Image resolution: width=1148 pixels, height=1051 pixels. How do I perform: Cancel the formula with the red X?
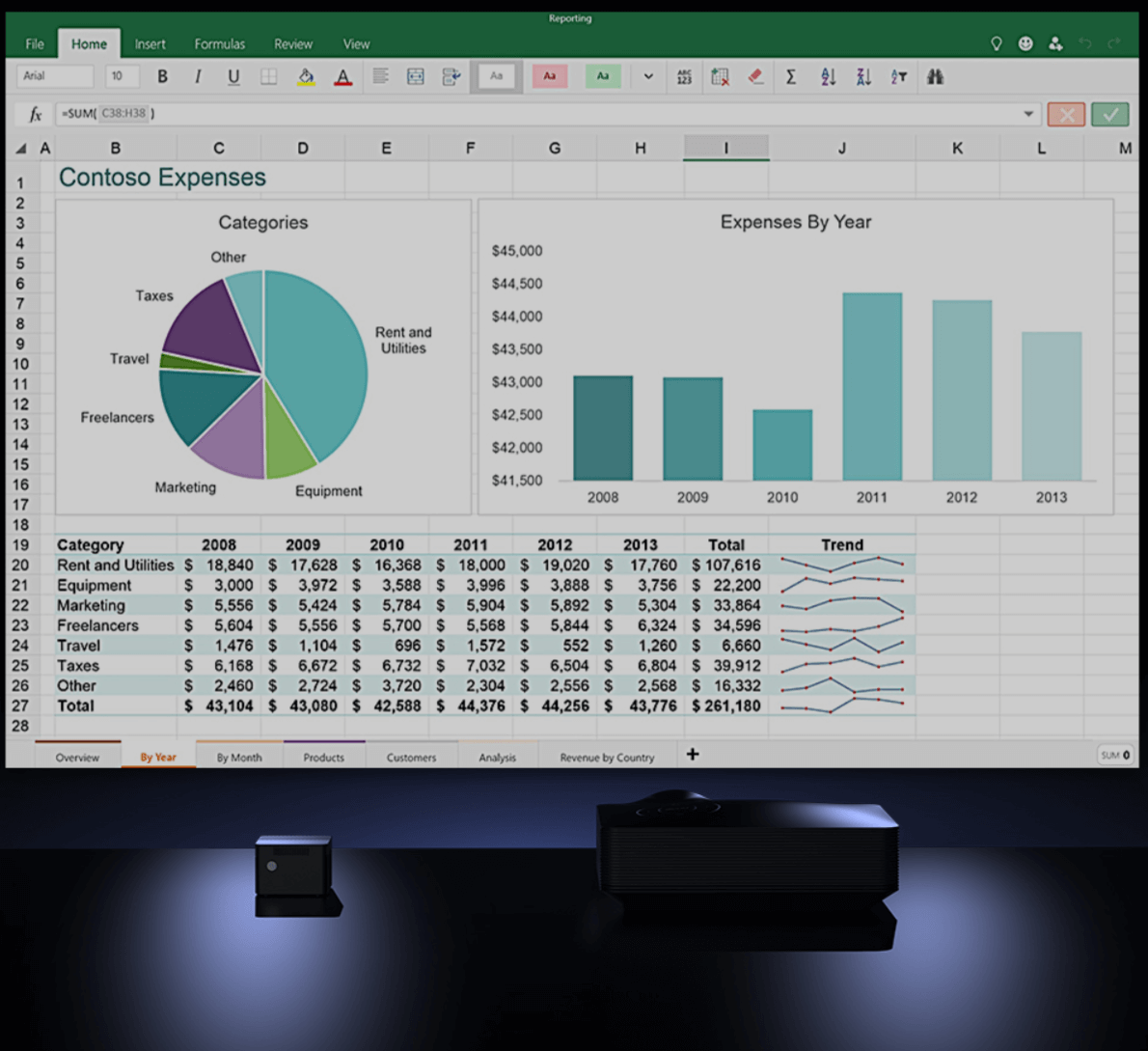click(x=1066, y=114)
